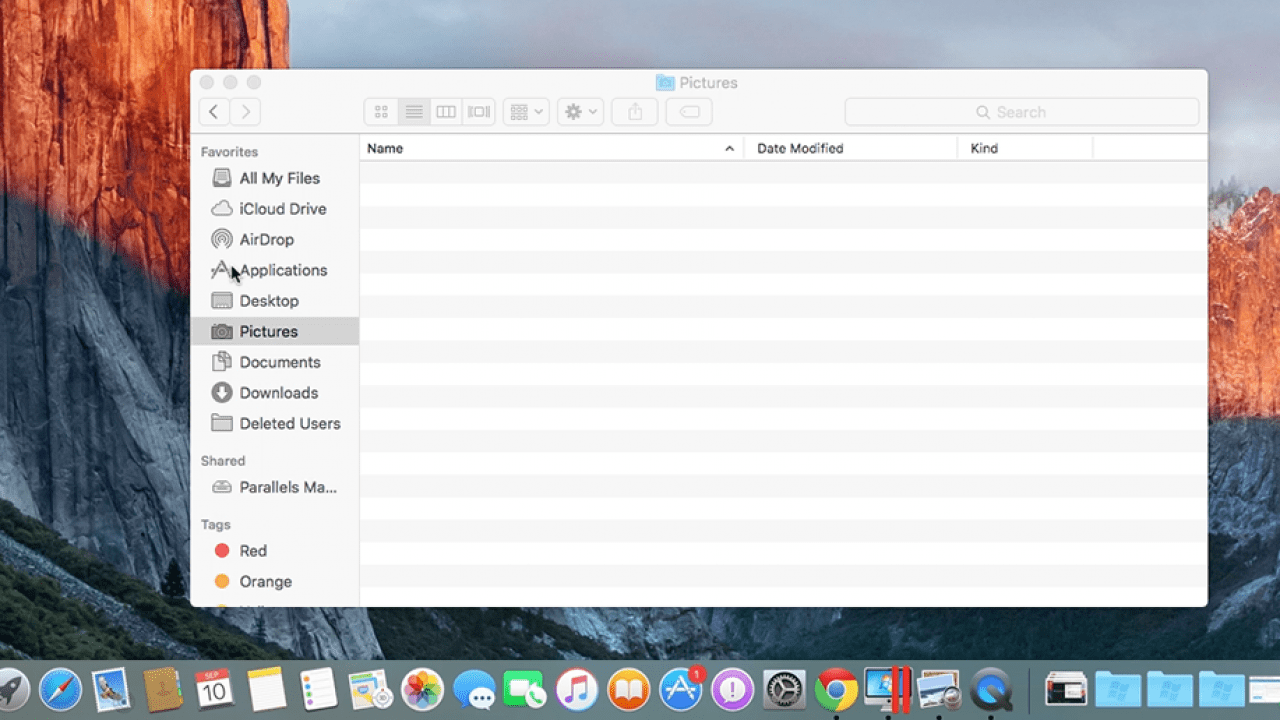The height and width of the screenshot is (720, 1280).
Task: Go forward with the Finder forward arrow
Action: (x=246, y=112)
